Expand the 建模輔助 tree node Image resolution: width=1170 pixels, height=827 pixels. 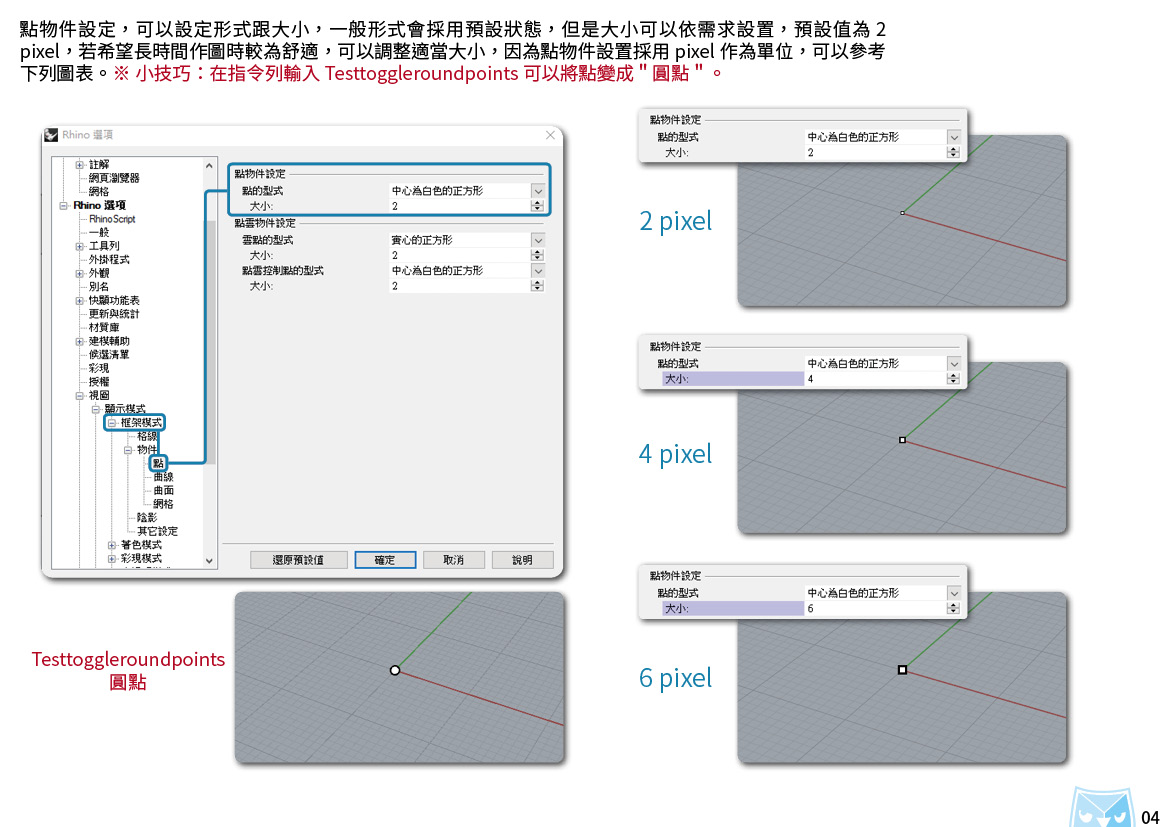pos(80,341)
